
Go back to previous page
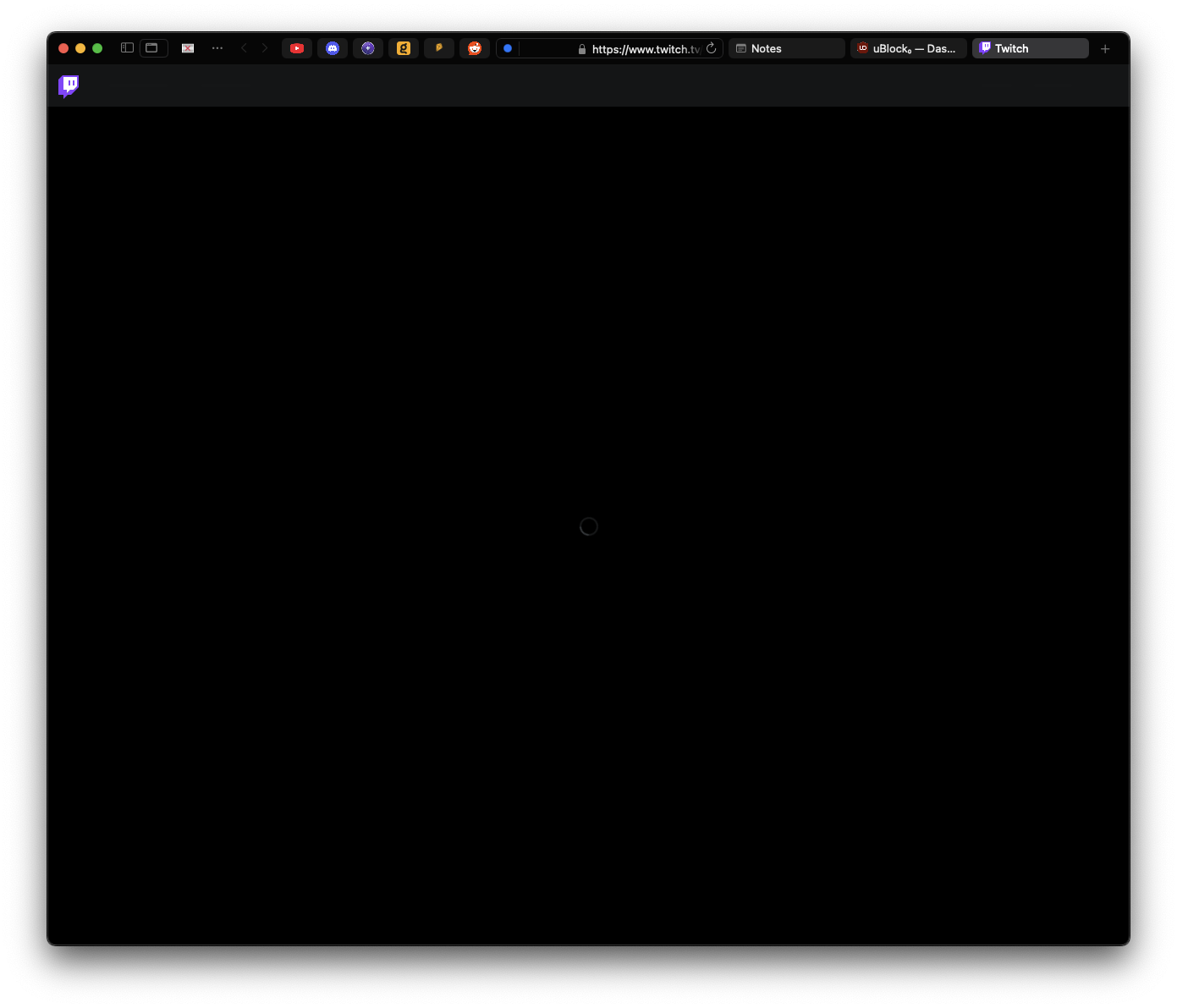pos(245,48)
